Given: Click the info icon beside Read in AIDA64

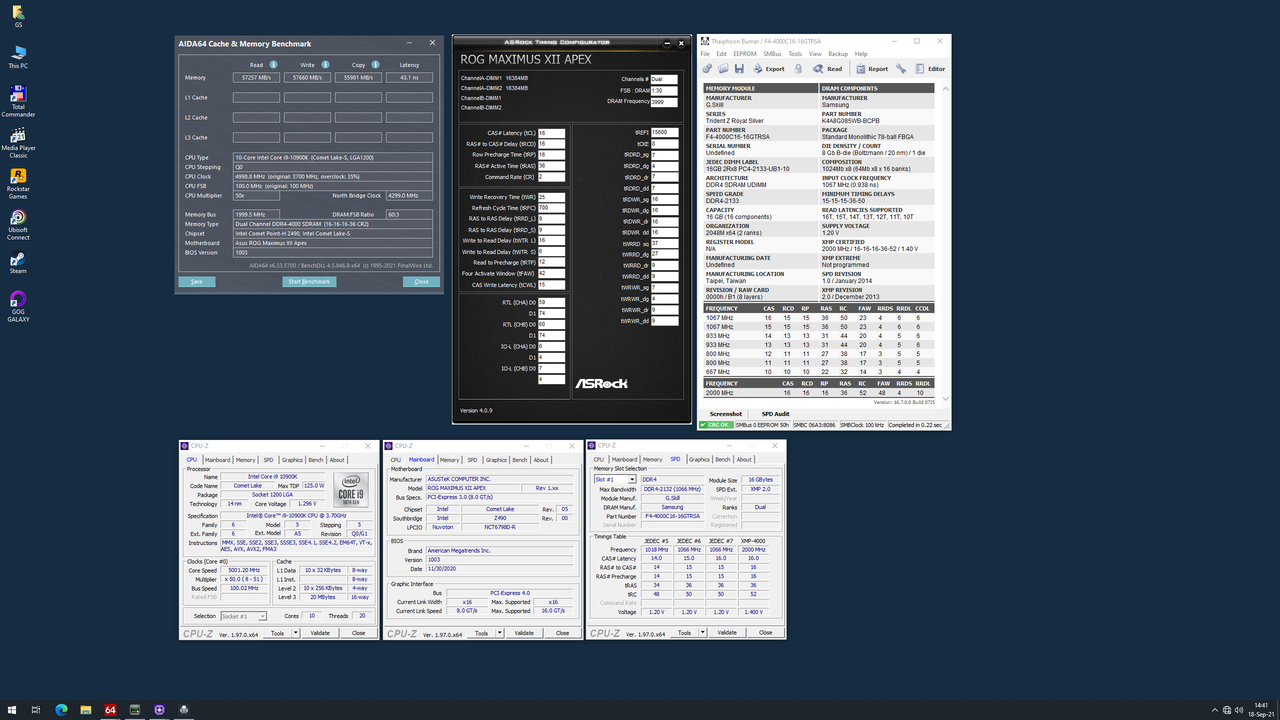Looking at the screenshot, I should [273, 65].
